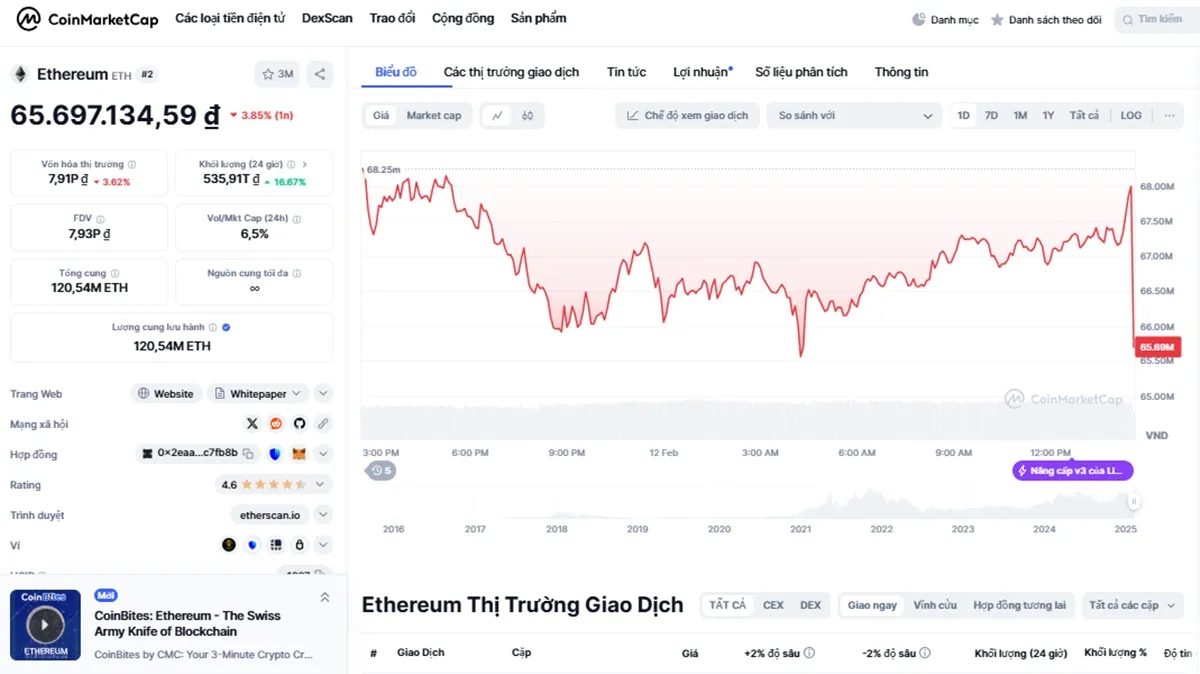This screenshot has height=674, width=1200.
Task: Select the candlestick chart view icon
Action: coord(527,115)
